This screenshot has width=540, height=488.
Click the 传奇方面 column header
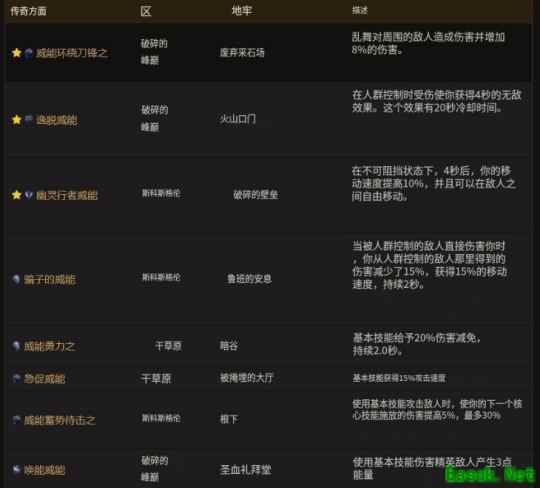29,11
